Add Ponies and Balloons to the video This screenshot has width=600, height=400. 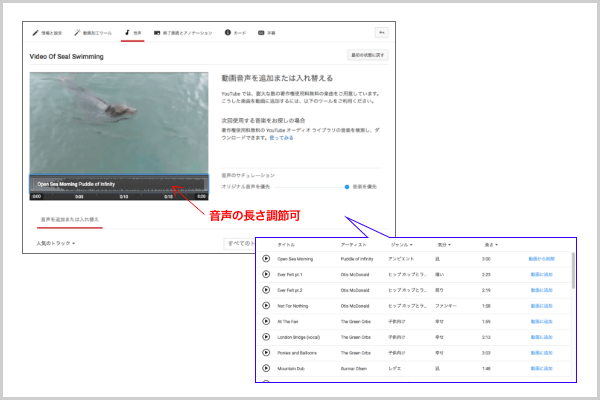coord(541,353)
